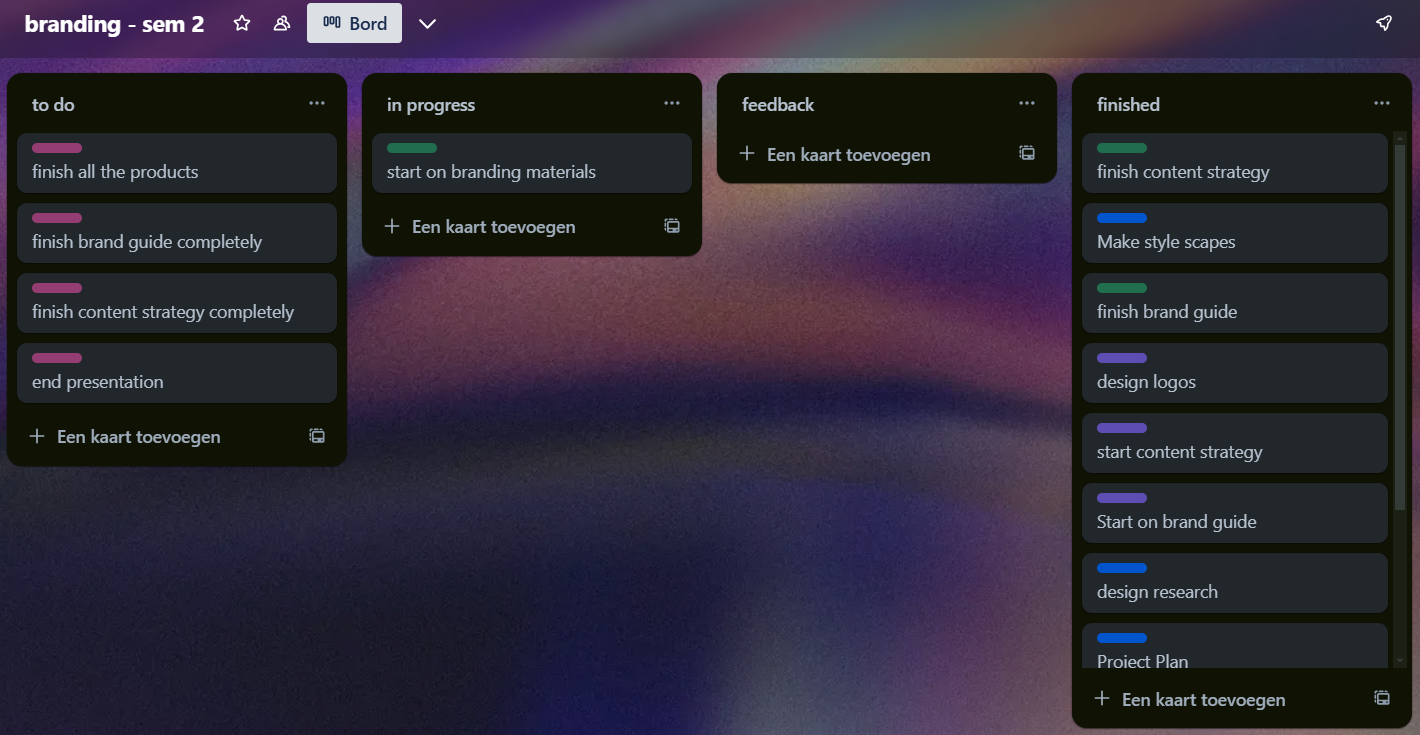Click template card icon in to do list
The height and width of the screenshot is (735, 1420).
click(317, 436)
